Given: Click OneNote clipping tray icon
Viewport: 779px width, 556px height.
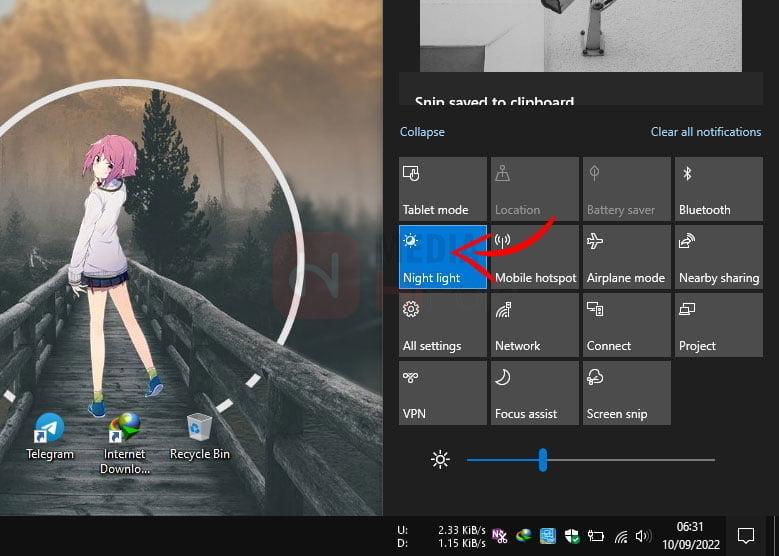Looking at the screenshot, I should pyautogui.click(x=500, y=536).
